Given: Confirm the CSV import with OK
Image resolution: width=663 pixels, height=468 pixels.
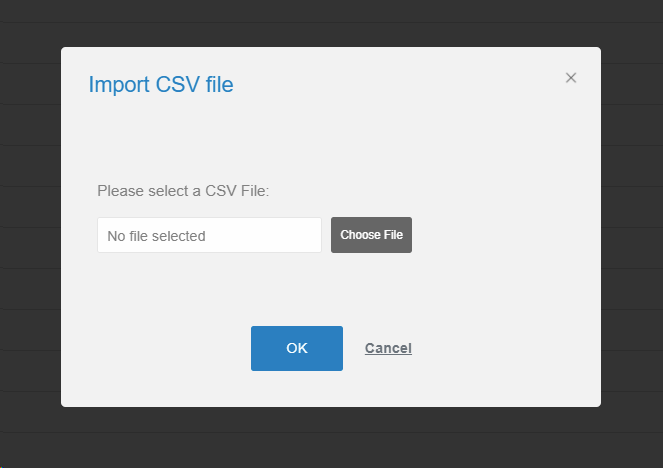Looking at the screenshot, I should click(297, 348).
